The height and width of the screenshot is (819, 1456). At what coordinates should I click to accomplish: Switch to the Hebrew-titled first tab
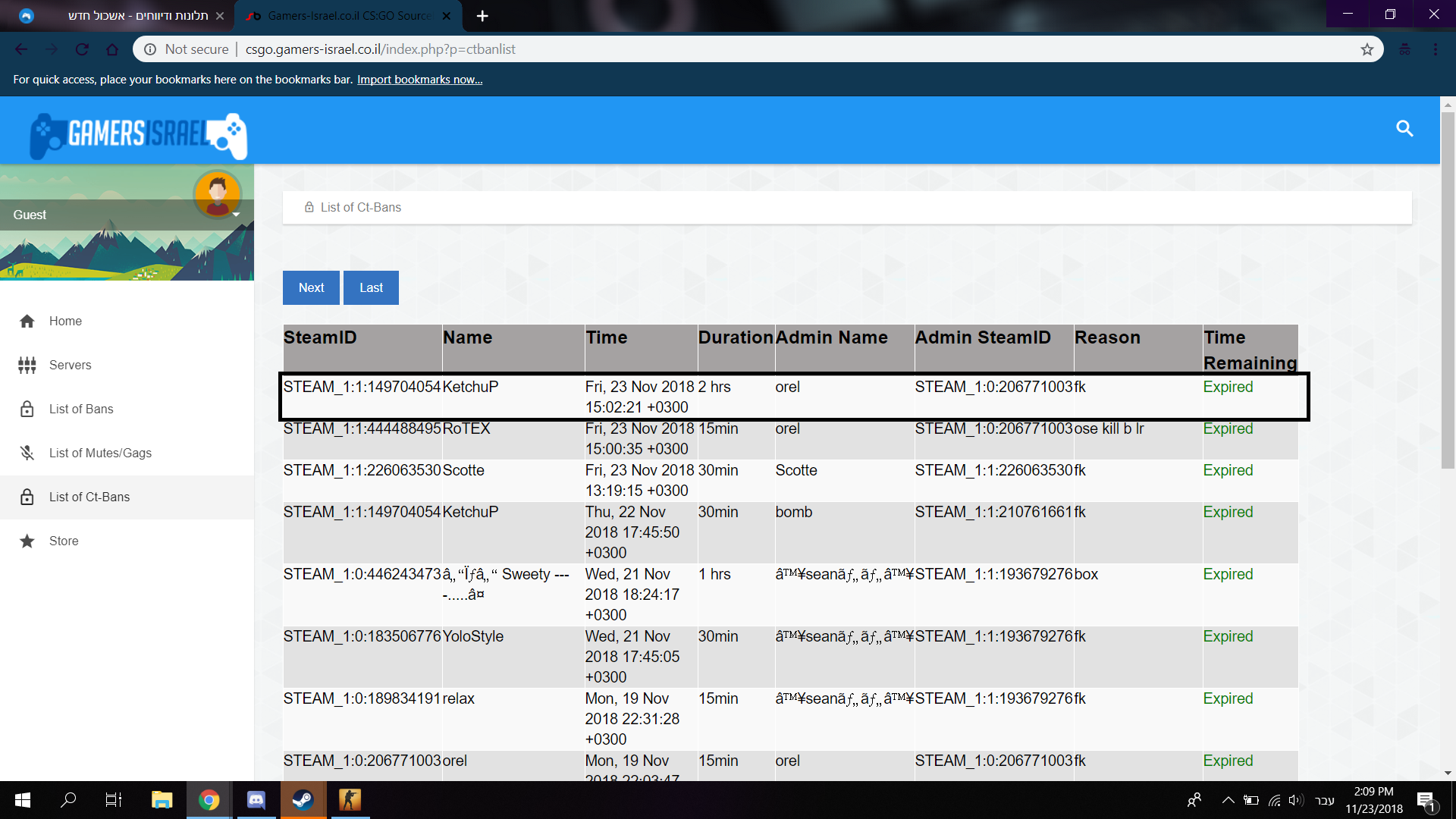point(136,16)
